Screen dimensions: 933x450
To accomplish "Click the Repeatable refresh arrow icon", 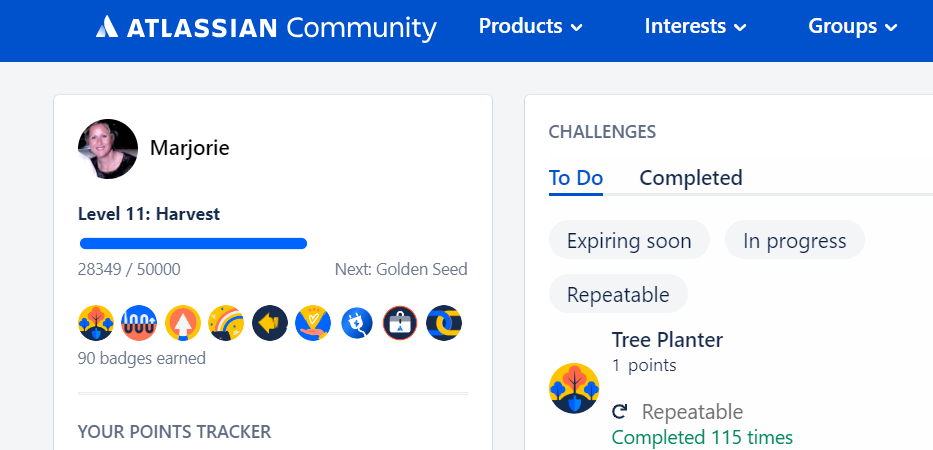I will point(619,411).
